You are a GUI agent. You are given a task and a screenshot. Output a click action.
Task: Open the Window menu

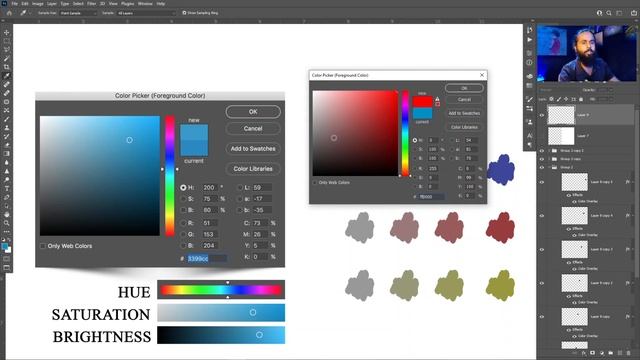(145, 4)
